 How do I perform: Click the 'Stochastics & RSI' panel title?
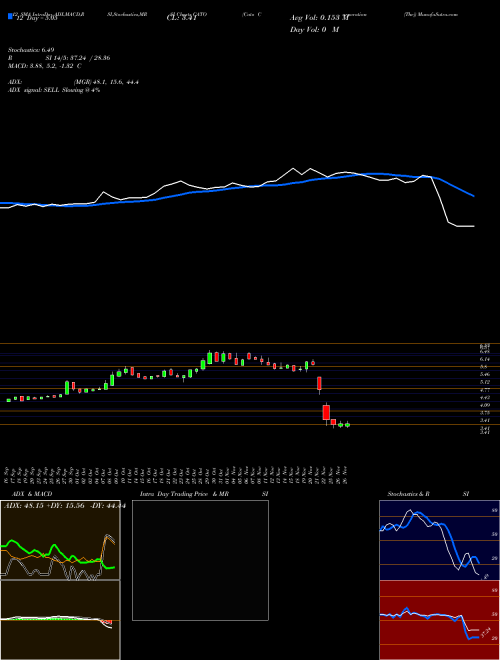[428, 494]
